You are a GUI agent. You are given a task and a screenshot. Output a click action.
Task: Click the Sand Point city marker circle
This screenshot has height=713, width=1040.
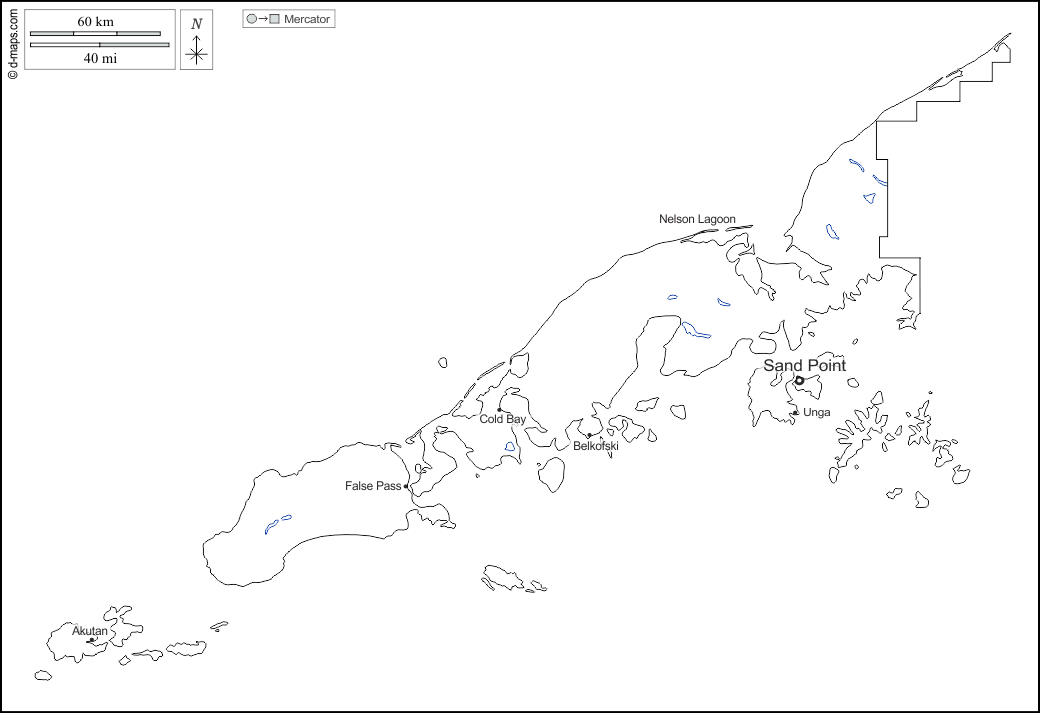click(x=799, y=381)
